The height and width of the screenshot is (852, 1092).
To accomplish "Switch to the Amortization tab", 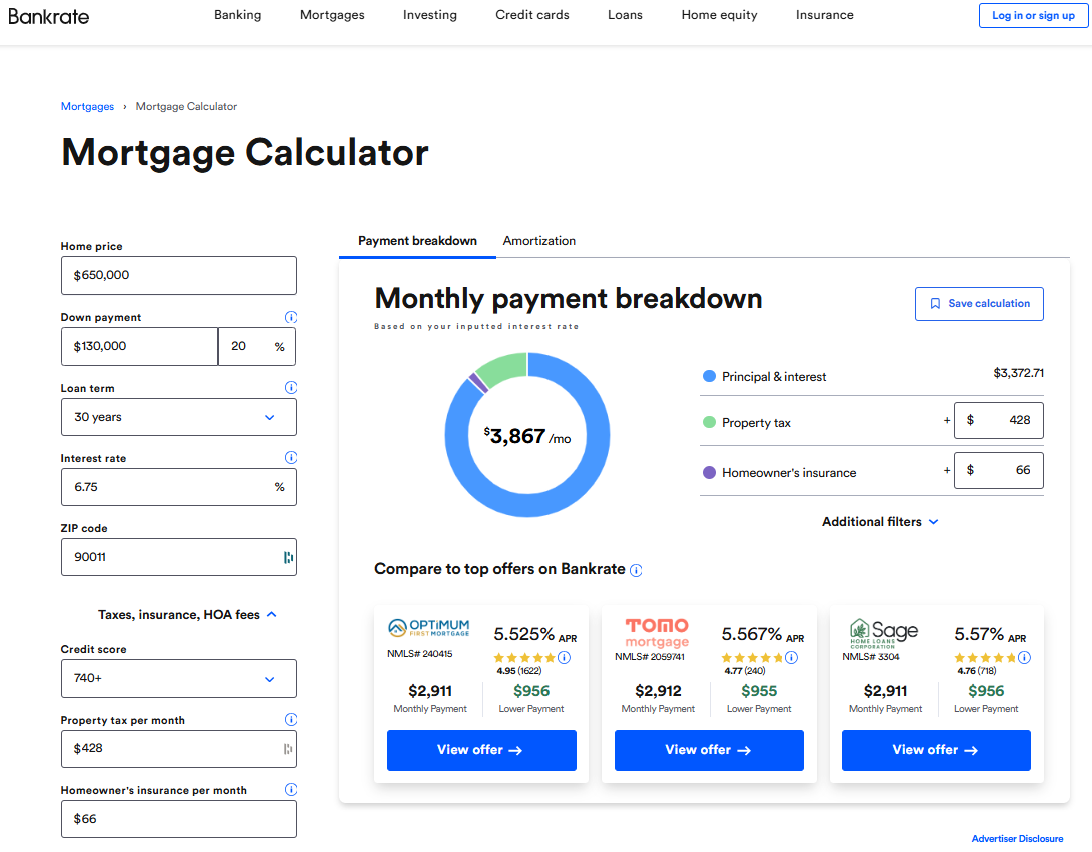I will 539,241.
